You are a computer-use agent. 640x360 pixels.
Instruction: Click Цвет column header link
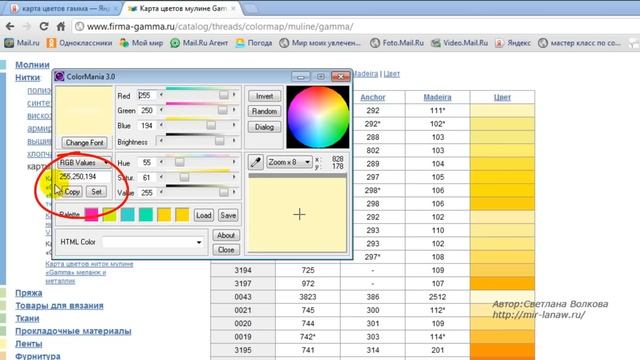click(x=502, y=97)
